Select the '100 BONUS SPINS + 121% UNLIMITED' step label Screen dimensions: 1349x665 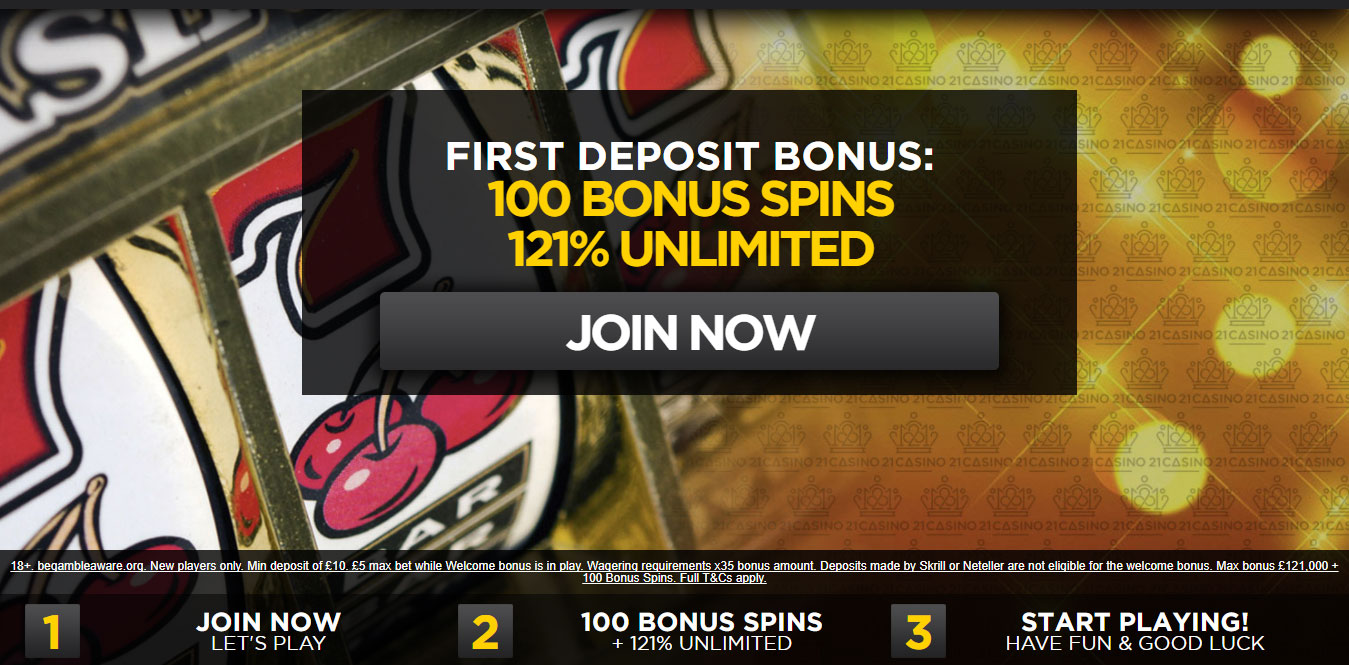pyautogui.click(x=701, y=631)
